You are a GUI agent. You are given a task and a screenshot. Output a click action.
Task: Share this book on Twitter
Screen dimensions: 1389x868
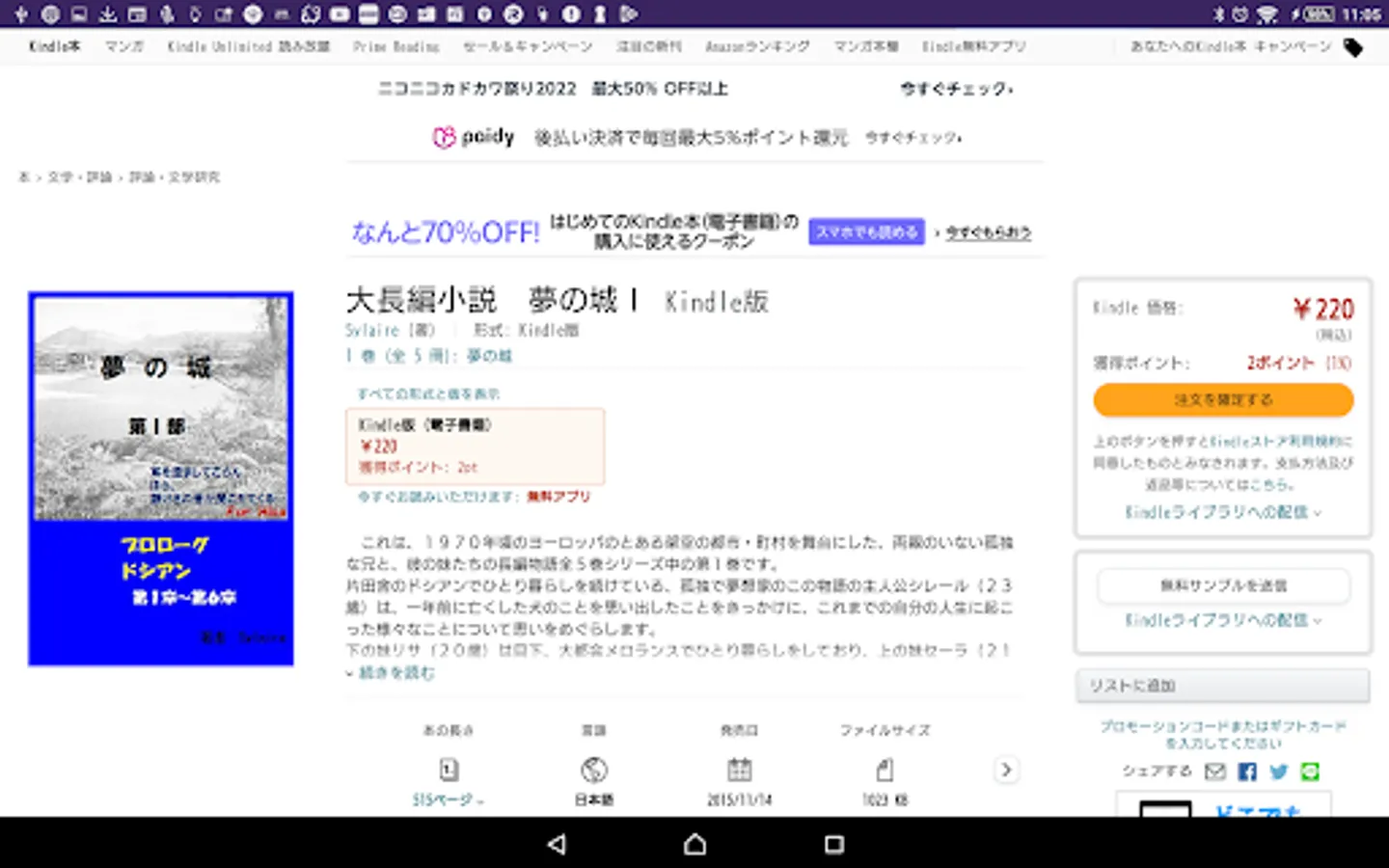(x=1279, y=772)
